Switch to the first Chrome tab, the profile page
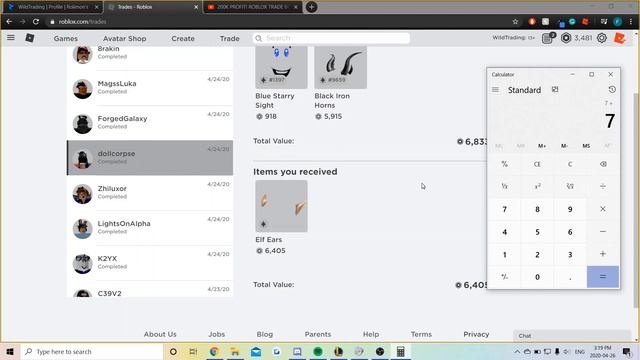640x360 pixels. click(53, 7)
